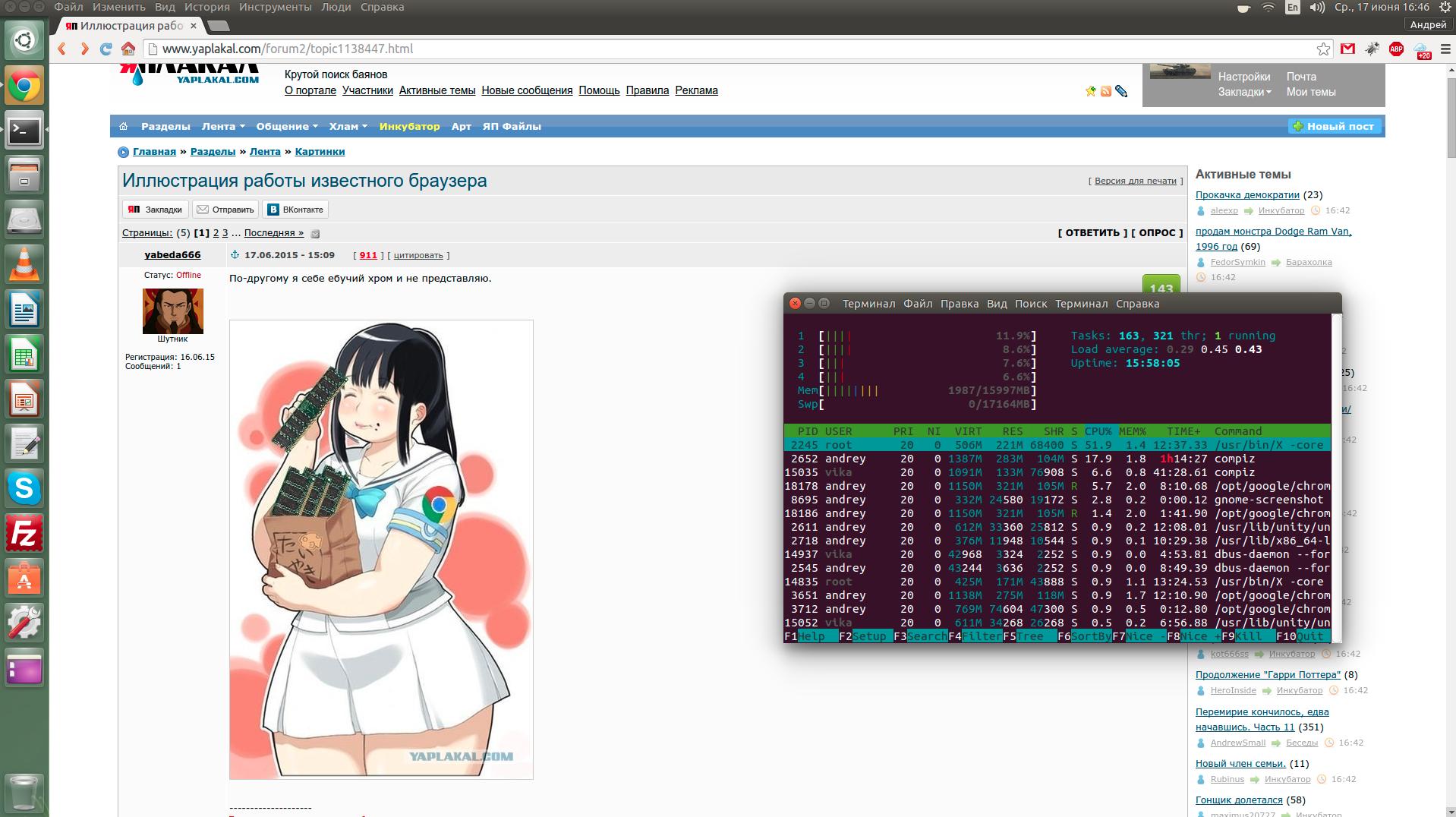
Task: Go to Chrome's home page icon
Action: 128,49
